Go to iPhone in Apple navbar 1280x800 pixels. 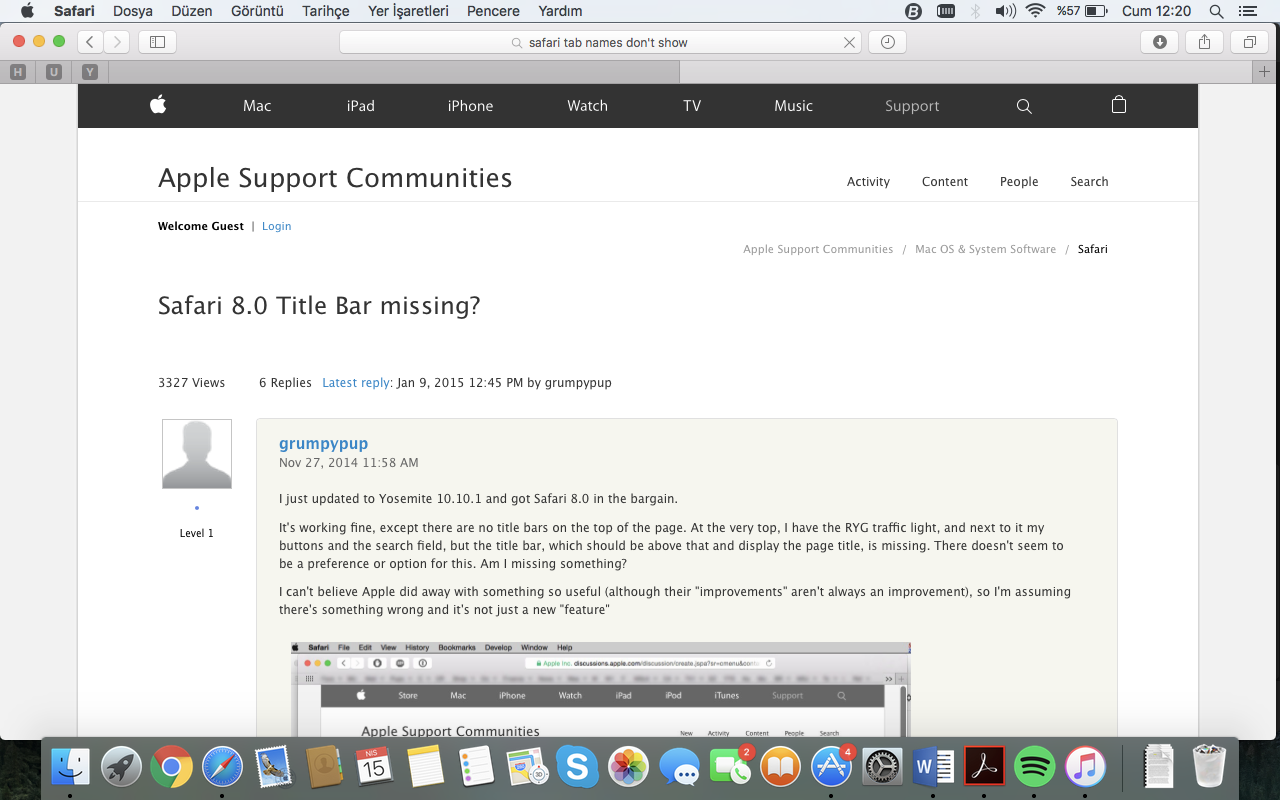pos(470,106)
